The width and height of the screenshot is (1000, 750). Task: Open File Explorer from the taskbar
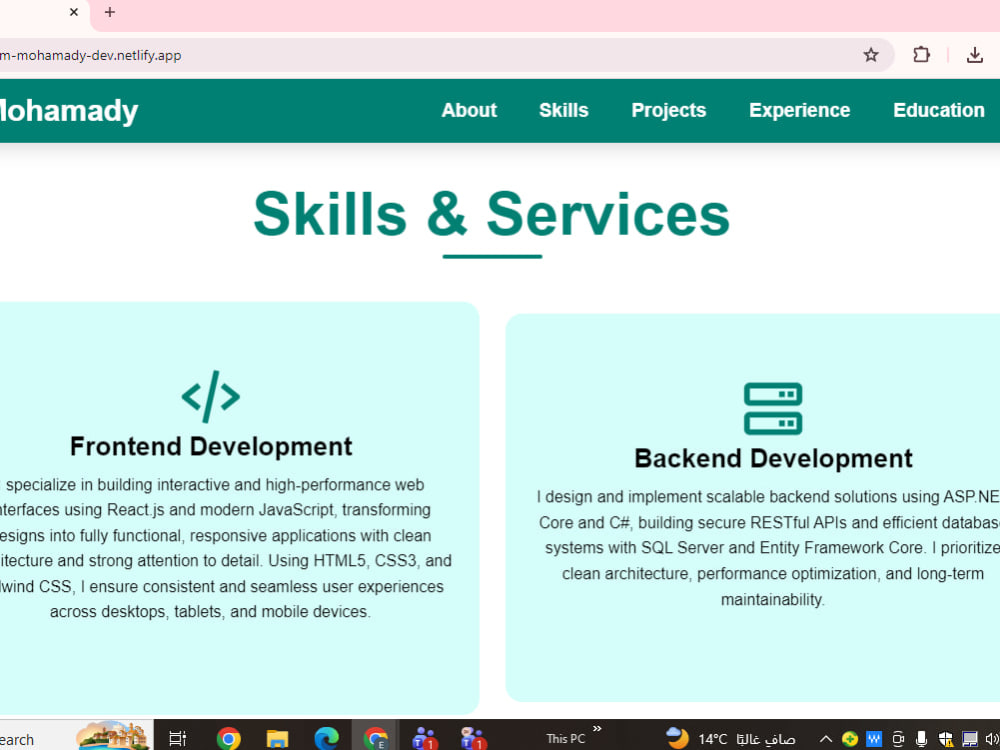pos(277,739)
